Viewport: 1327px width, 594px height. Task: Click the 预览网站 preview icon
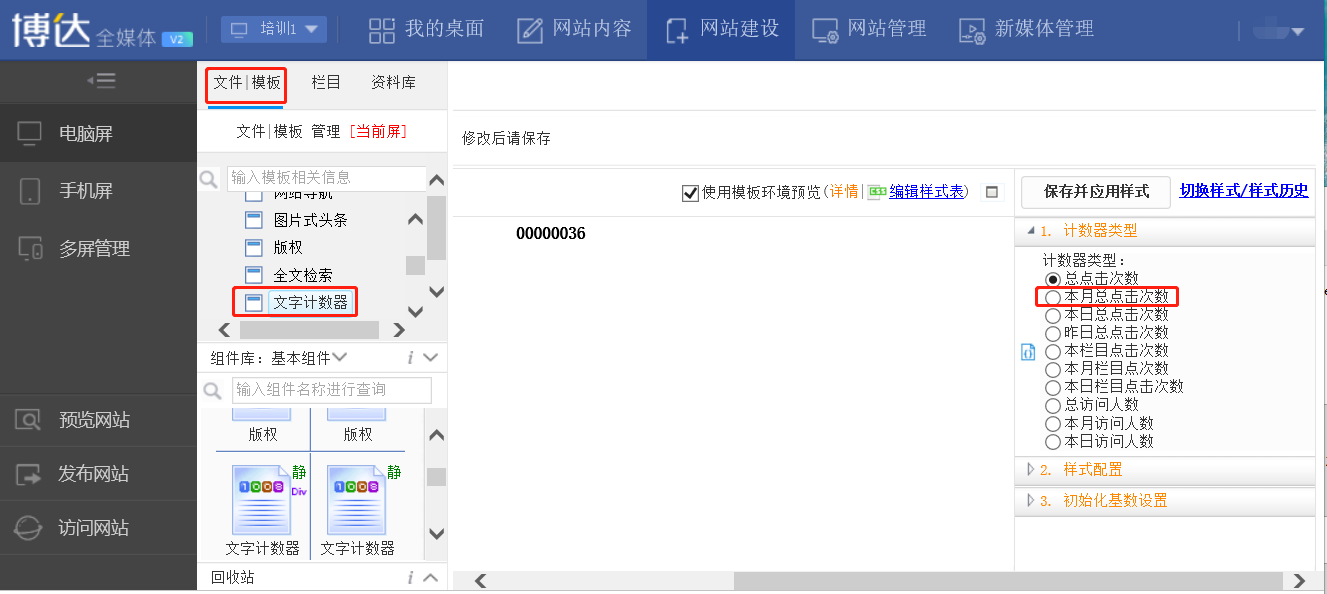pos(30,420)
